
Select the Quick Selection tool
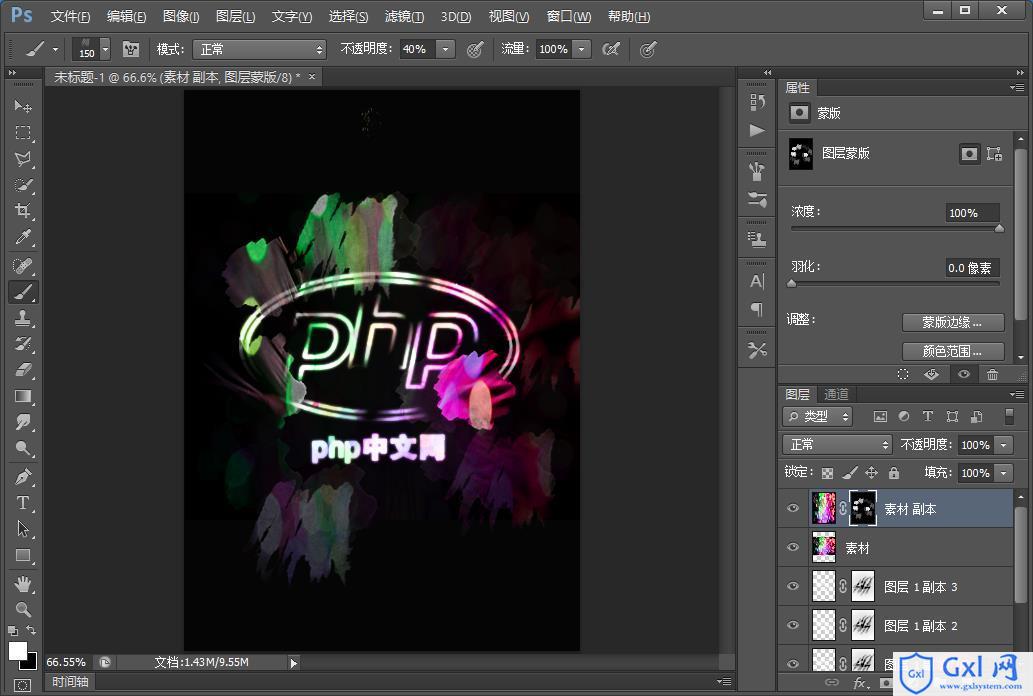(23, 185)
